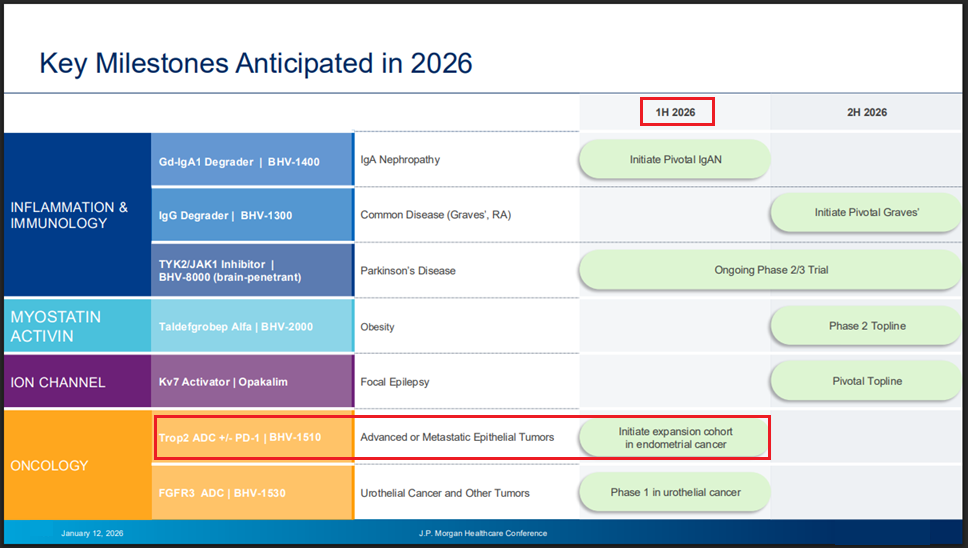Viewport: 968px width, 548px height.
Task: Select the endometrial cancer expansion cohort milestone
Action: point(675,438)
